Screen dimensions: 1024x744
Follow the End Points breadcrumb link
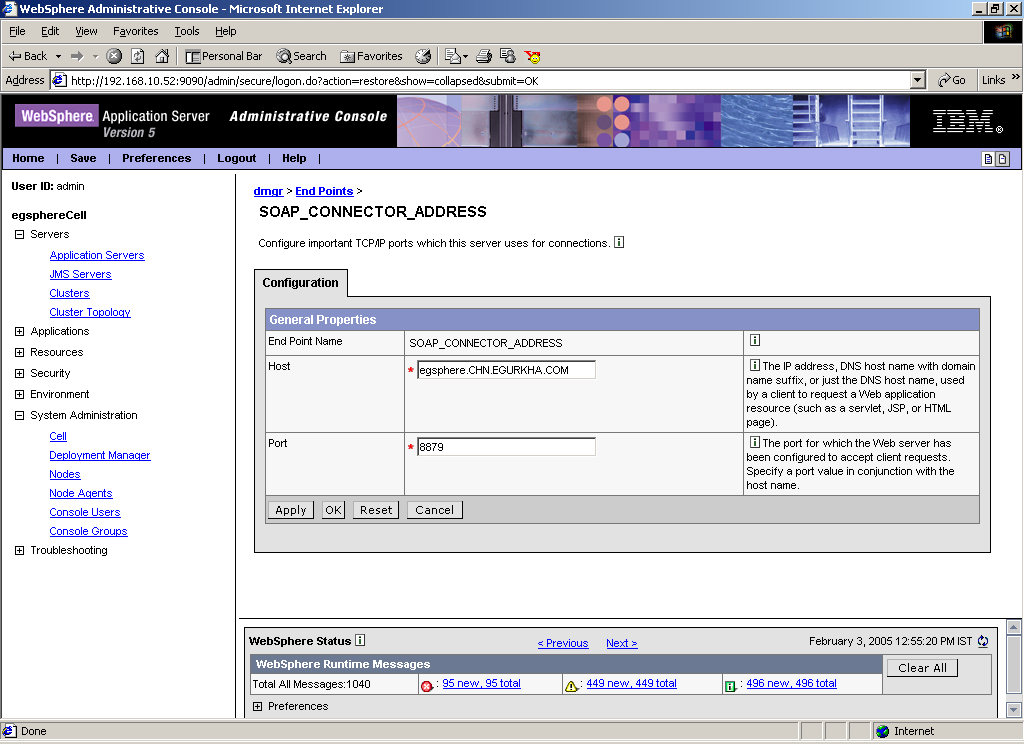pos(324,191)
